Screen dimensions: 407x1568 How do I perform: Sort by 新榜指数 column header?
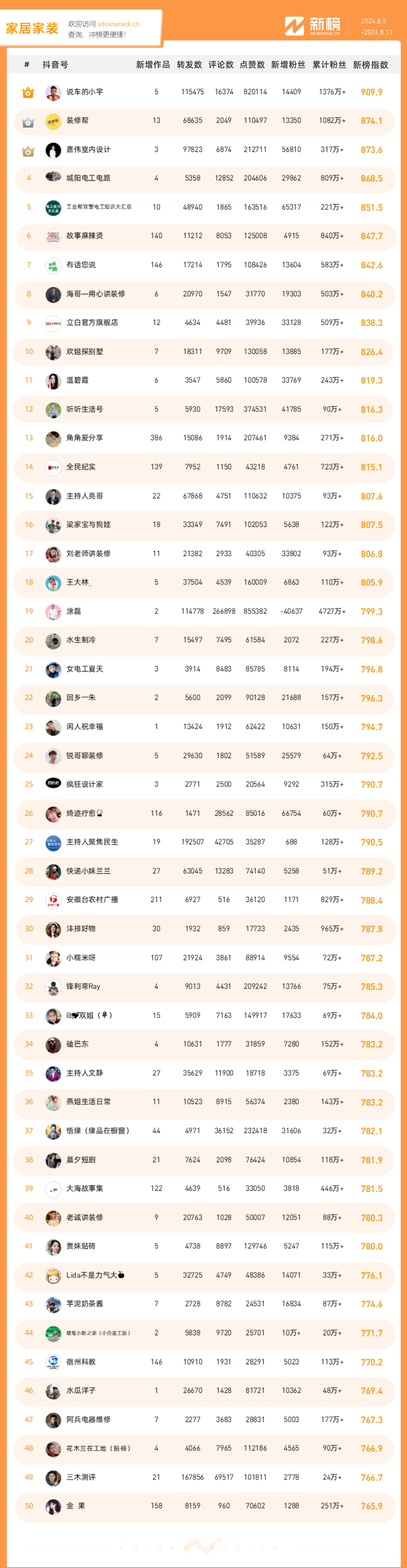click(x=370, y=65)
